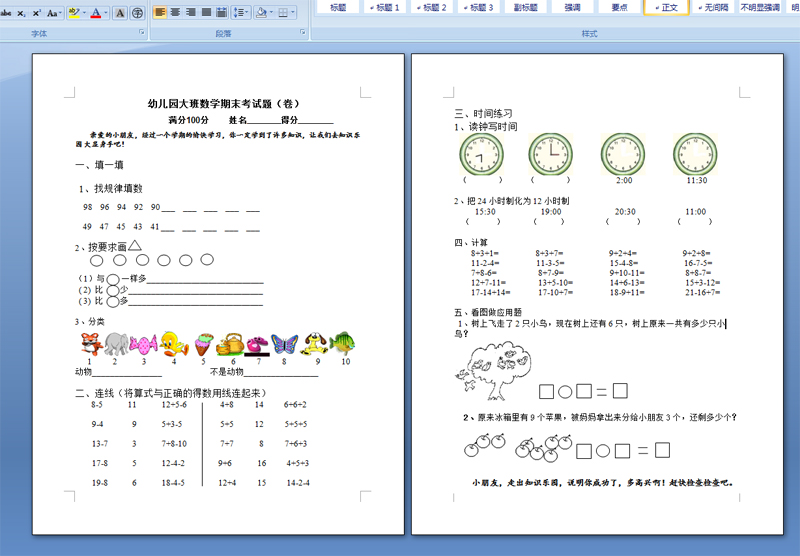Select the butterfly image numbered 8
The width and height of the screenshot is (800, 556).
pyautogui.click(x=284, y=344)
